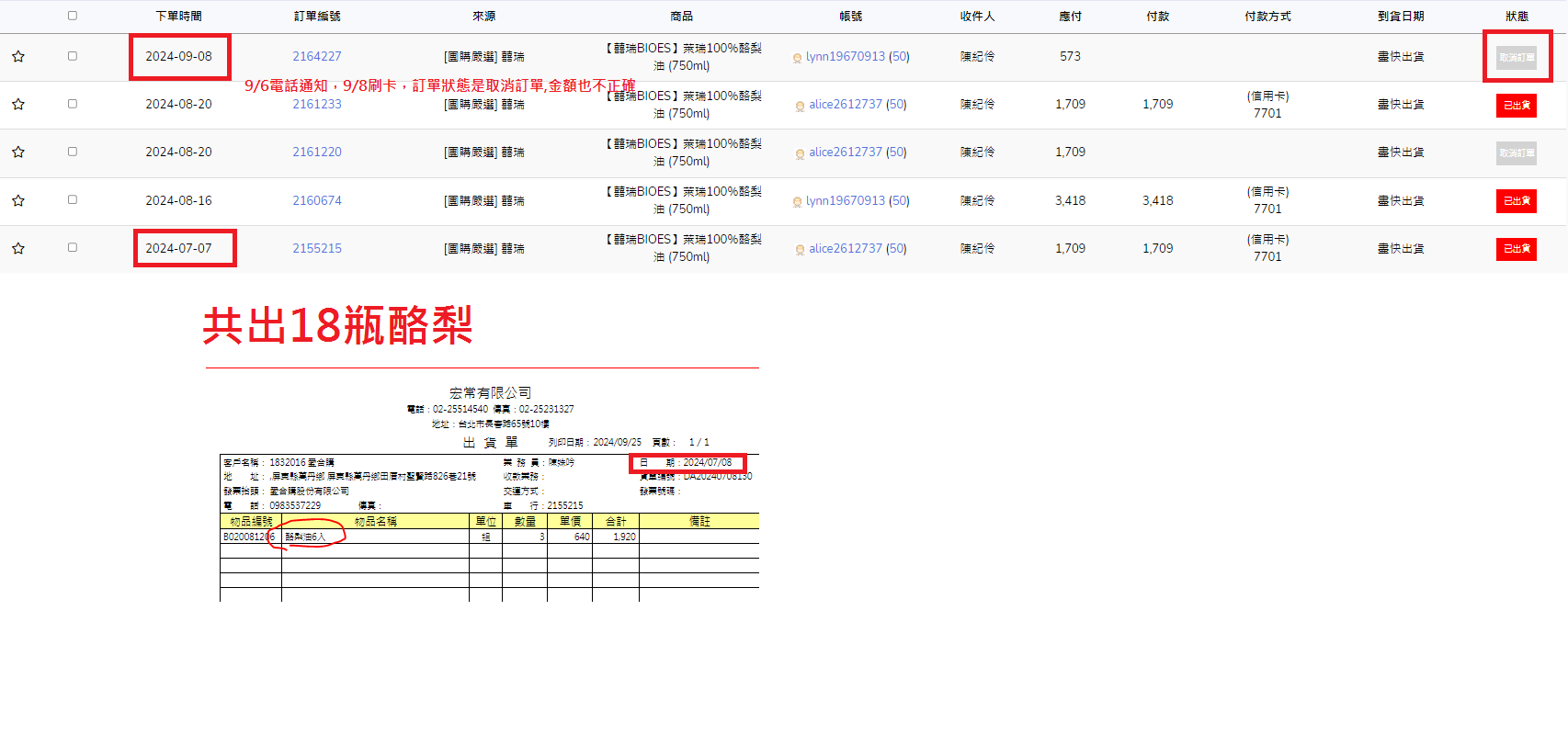
Task: Click the 下單時間 column header
Action: [x=178, y=17]
